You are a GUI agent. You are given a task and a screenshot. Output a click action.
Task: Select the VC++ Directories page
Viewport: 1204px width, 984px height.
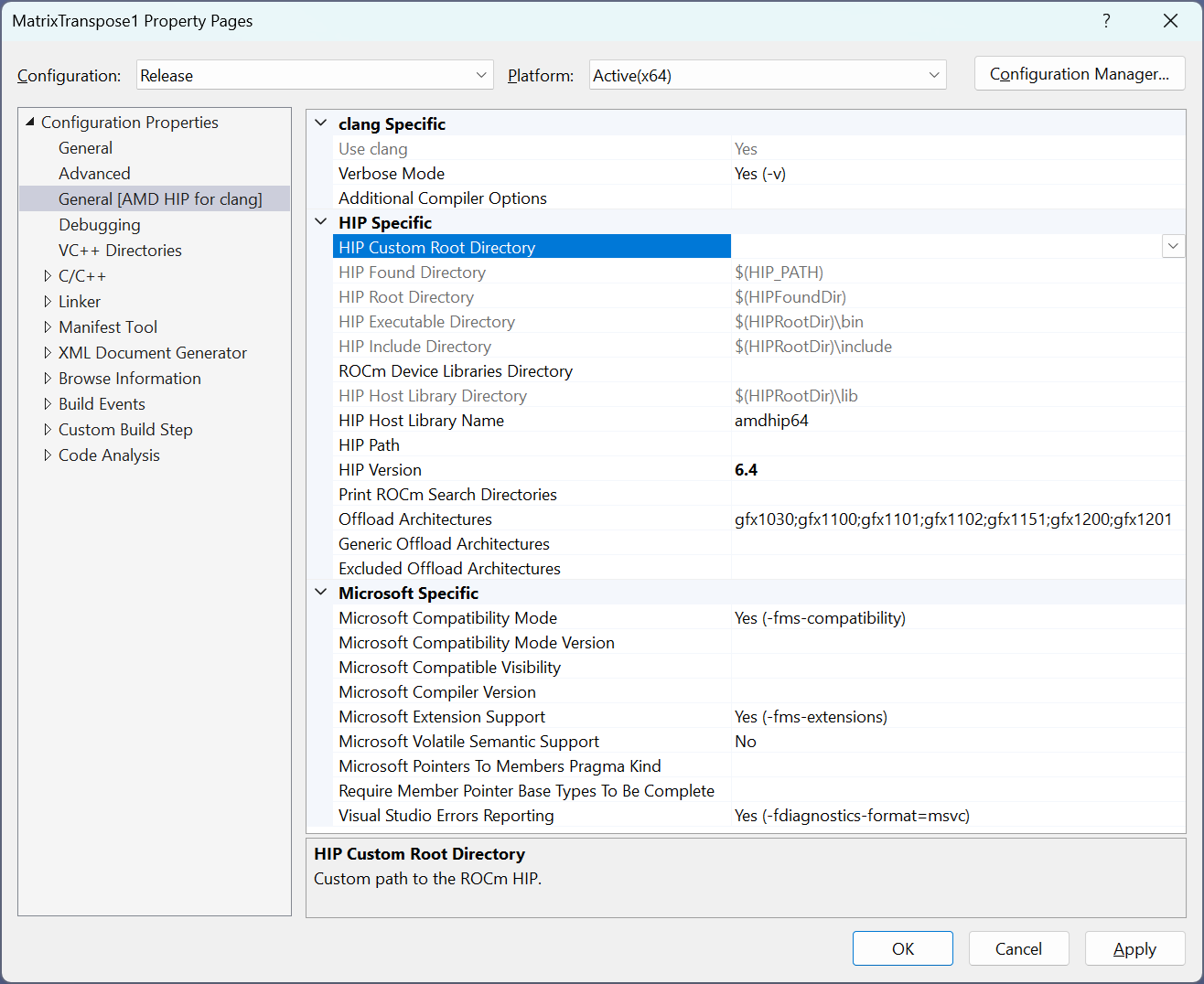click(120, 250)
